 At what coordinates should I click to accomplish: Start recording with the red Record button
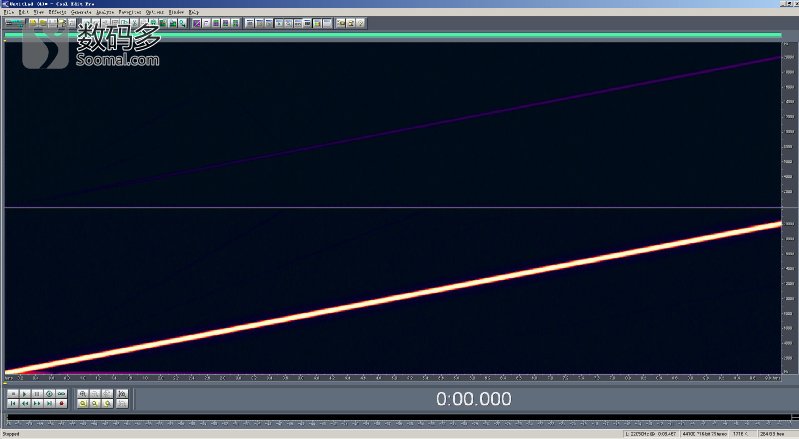[62, 404]
